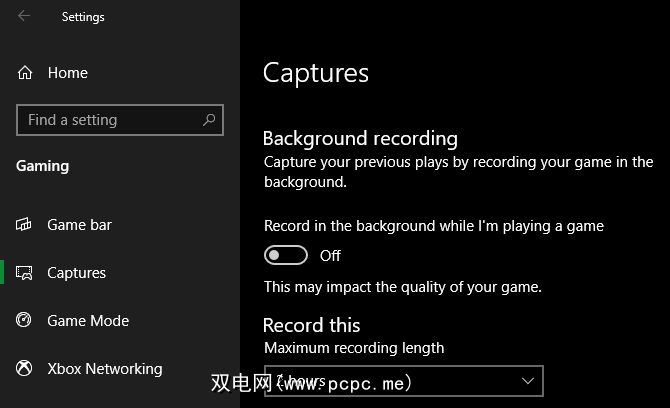
Task: Click the Home house icon
Action: tap(26, 73)
